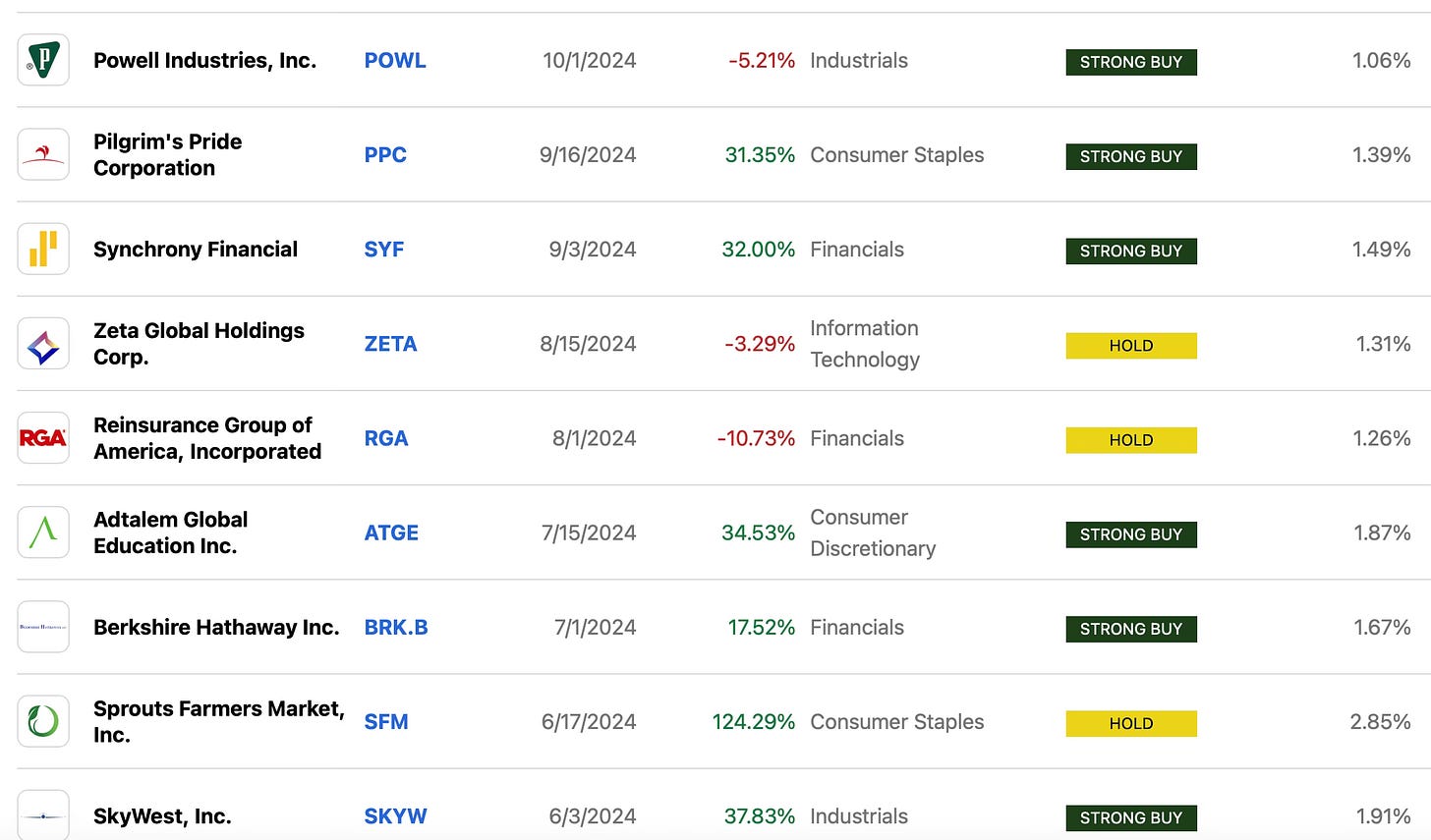Select the Reinsurance Group of America company name

[207, 438]
